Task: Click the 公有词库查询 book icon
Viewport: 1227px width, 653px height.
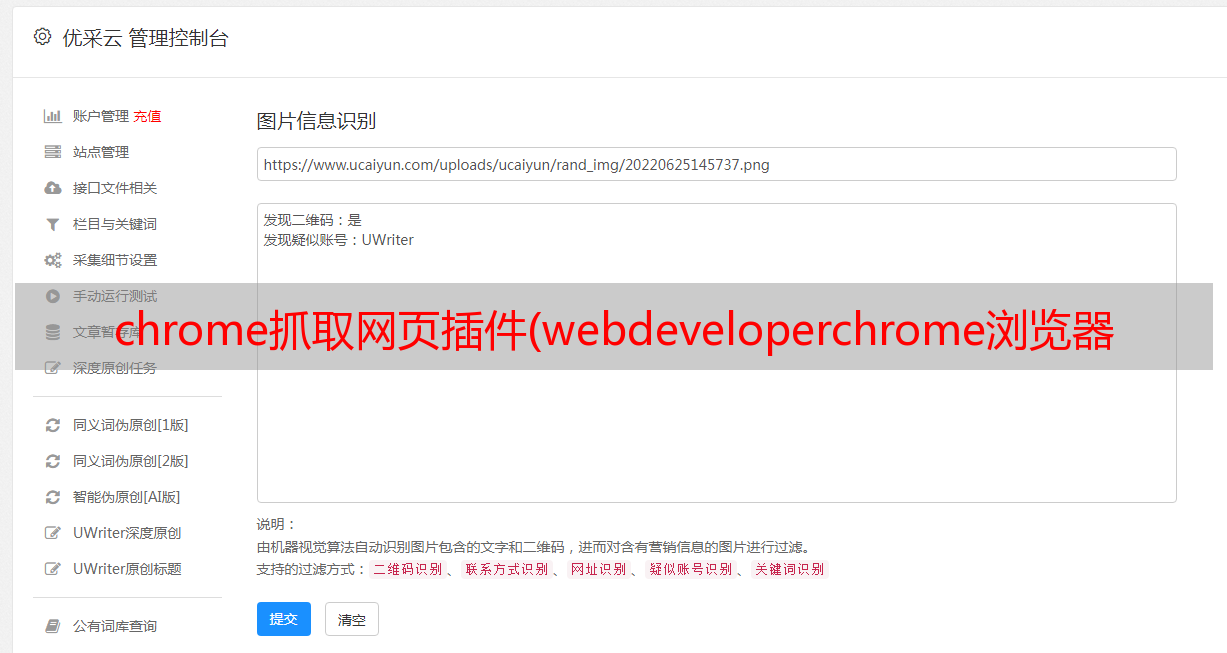Action: click(53, 626)
